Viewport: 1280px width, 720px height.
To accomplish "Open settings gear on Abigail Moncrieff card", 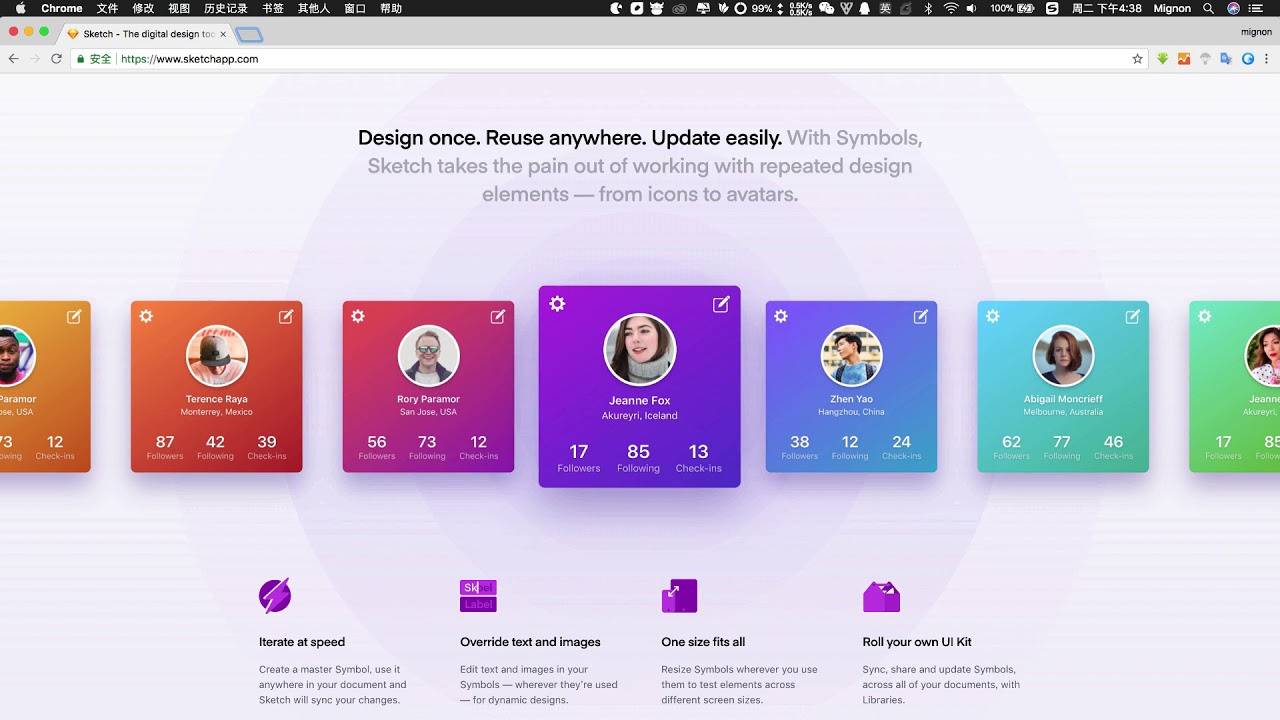I will pyautogui.click(x=993, y=316).
